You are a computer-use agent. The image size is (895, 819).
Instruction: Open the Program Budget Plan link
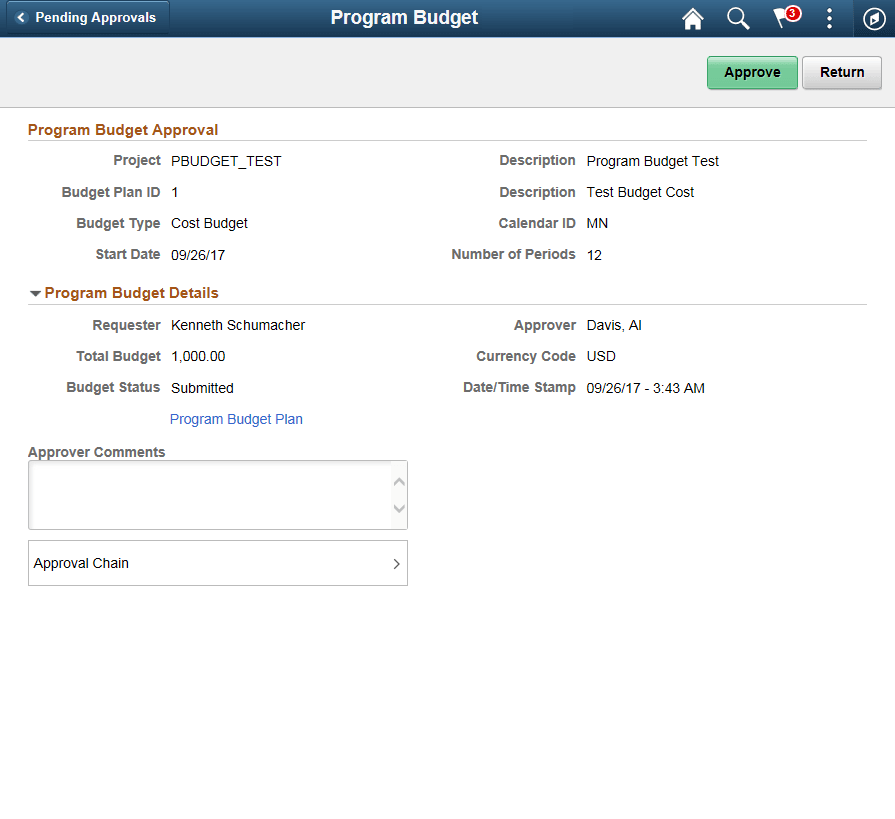pyautogui.click(x=236, y=419)
